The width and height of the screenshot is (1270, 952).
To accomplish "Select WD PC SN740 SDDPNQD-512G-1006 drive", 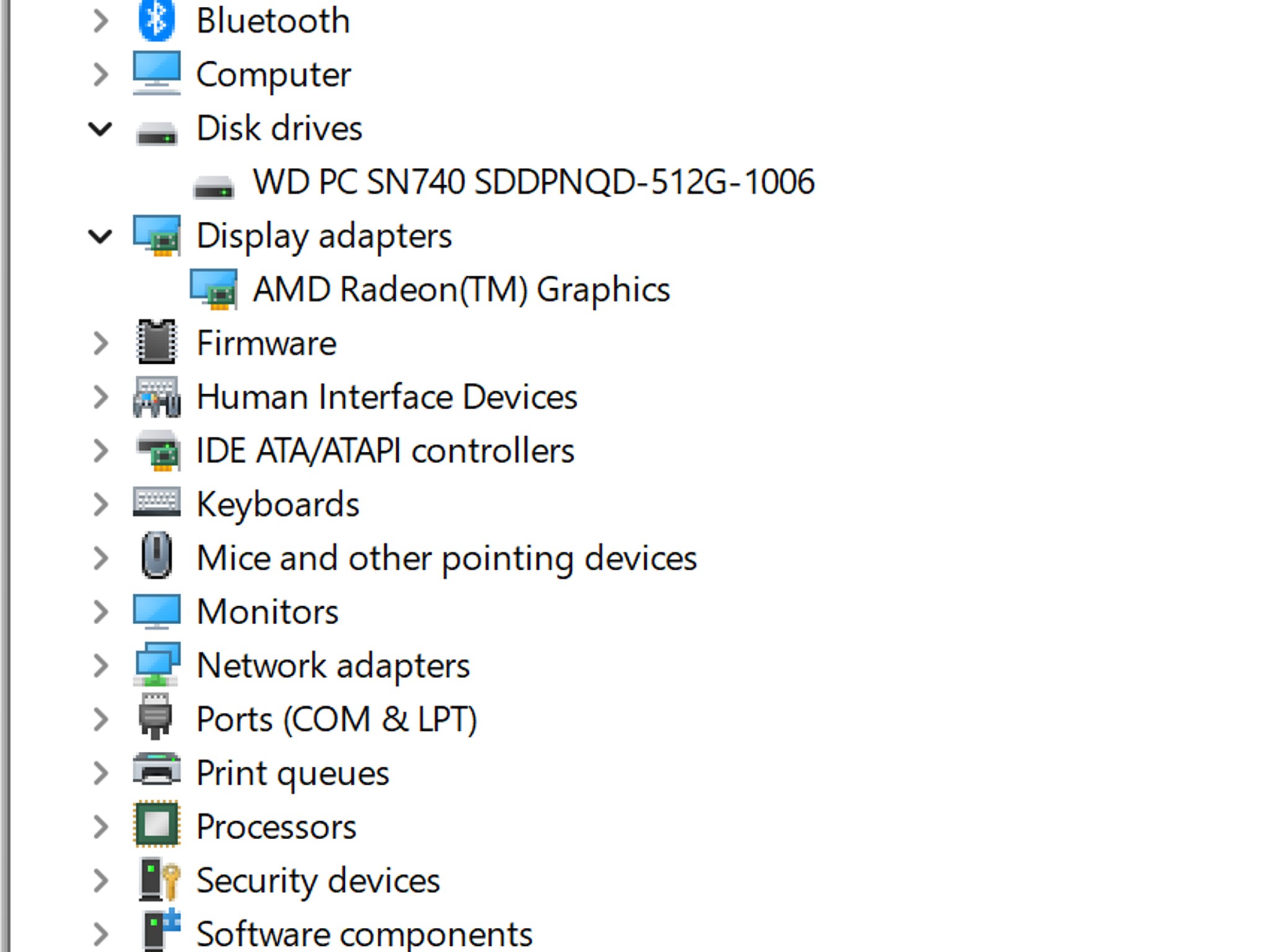I will [534, 182].
